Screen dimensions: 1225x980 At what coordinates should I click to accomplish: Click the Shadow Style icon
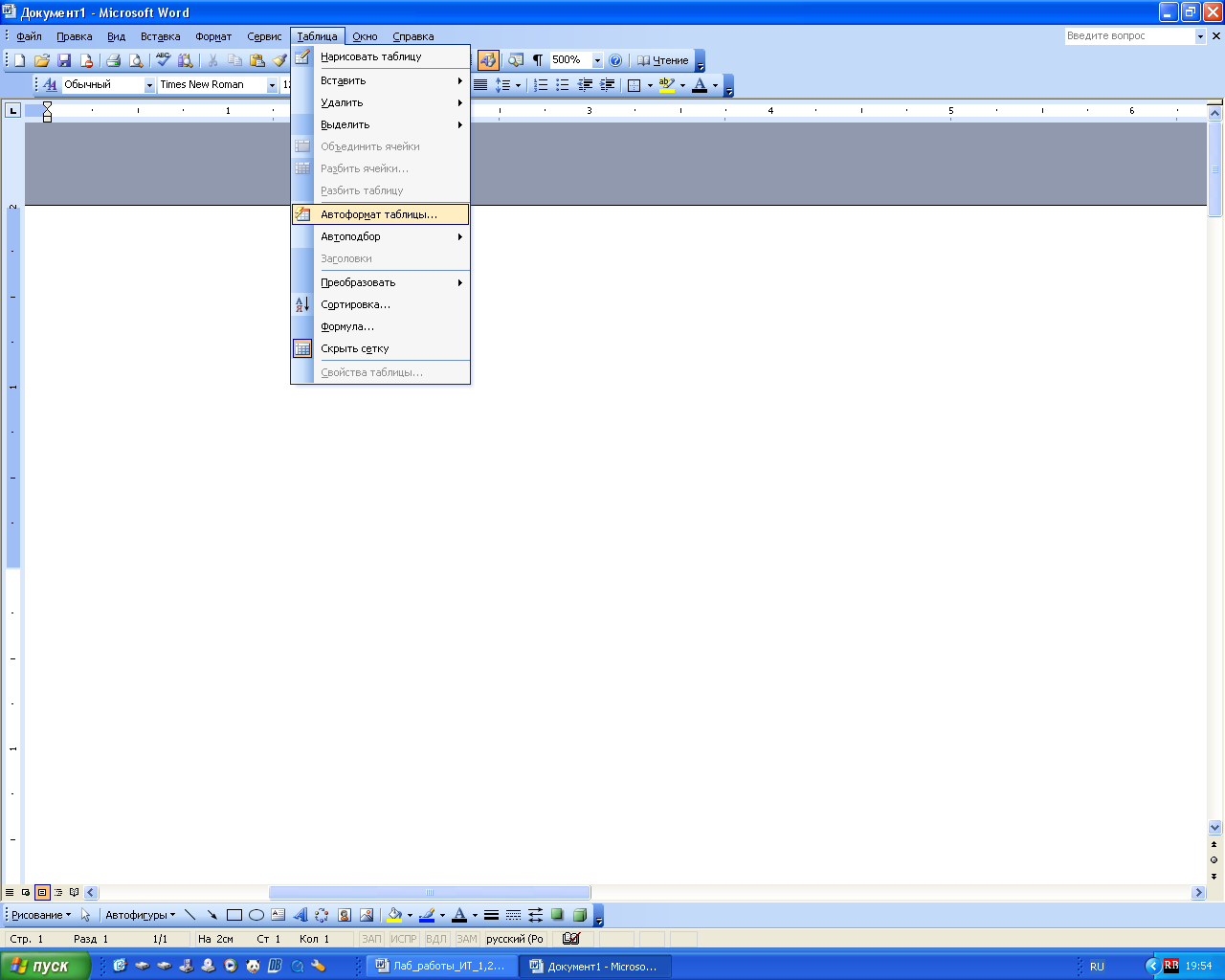(x=557, y=915)
